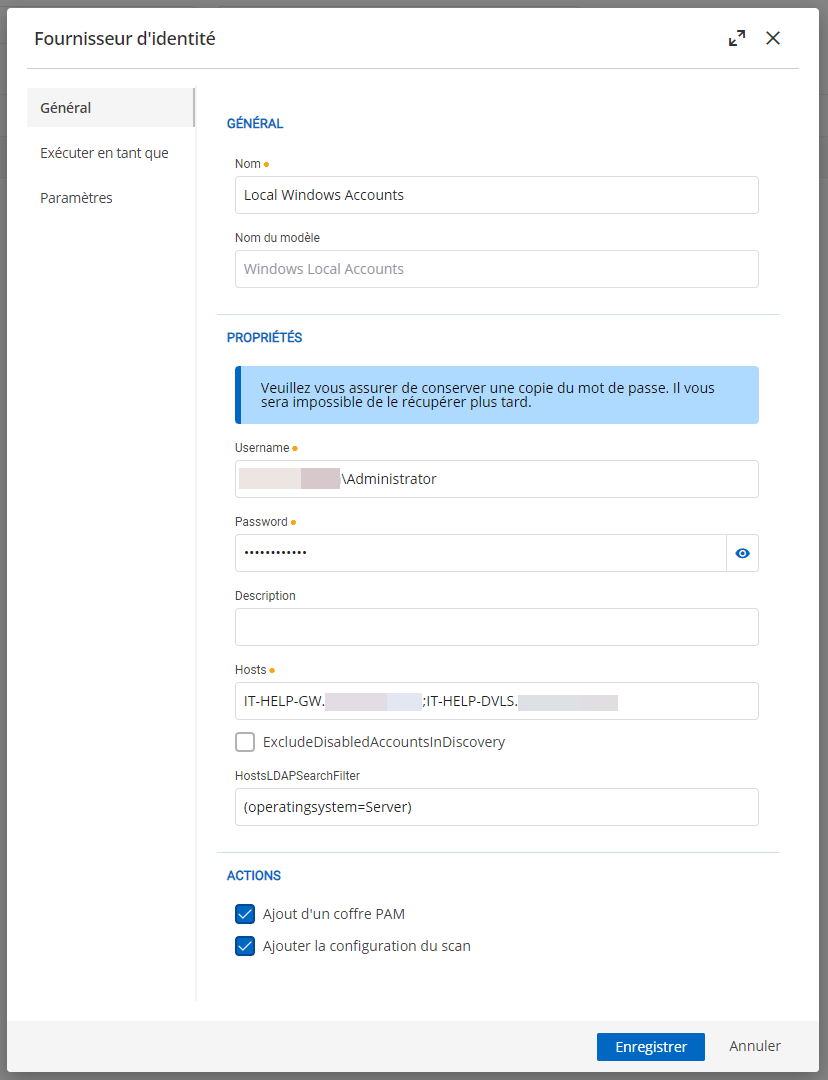The image size is (828, 1080).
Task: Open the Paramètres tab
Action: pyautogui.click(x=76, y=198)
